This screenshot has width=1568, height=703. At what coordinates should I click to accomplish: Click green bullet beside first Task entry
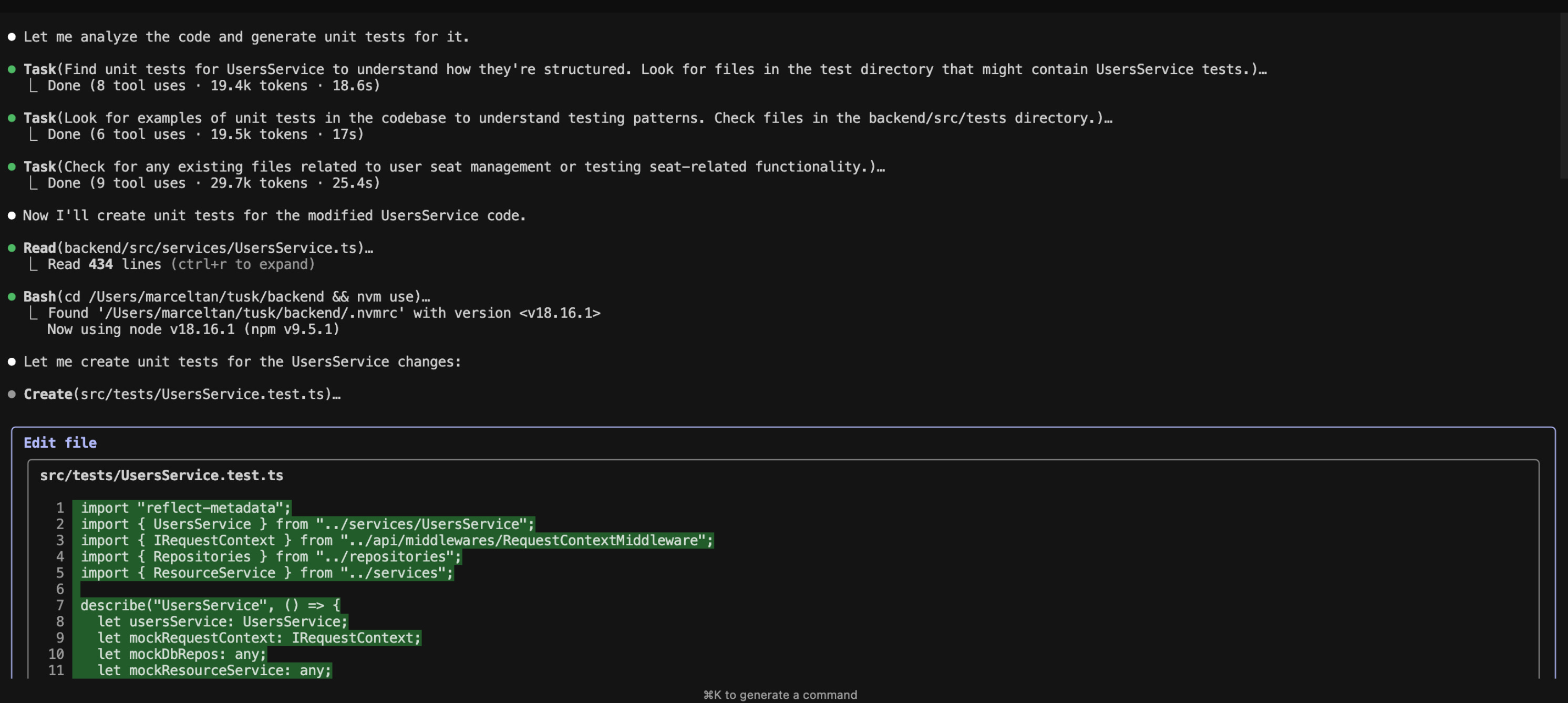click(12, 69)
